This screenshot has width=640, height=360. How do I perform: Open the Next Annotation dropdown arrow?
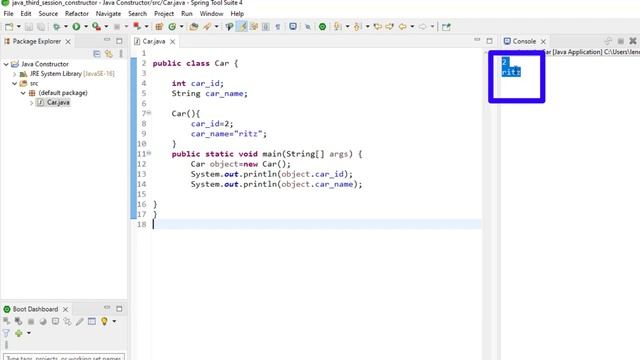coord(347,27)
